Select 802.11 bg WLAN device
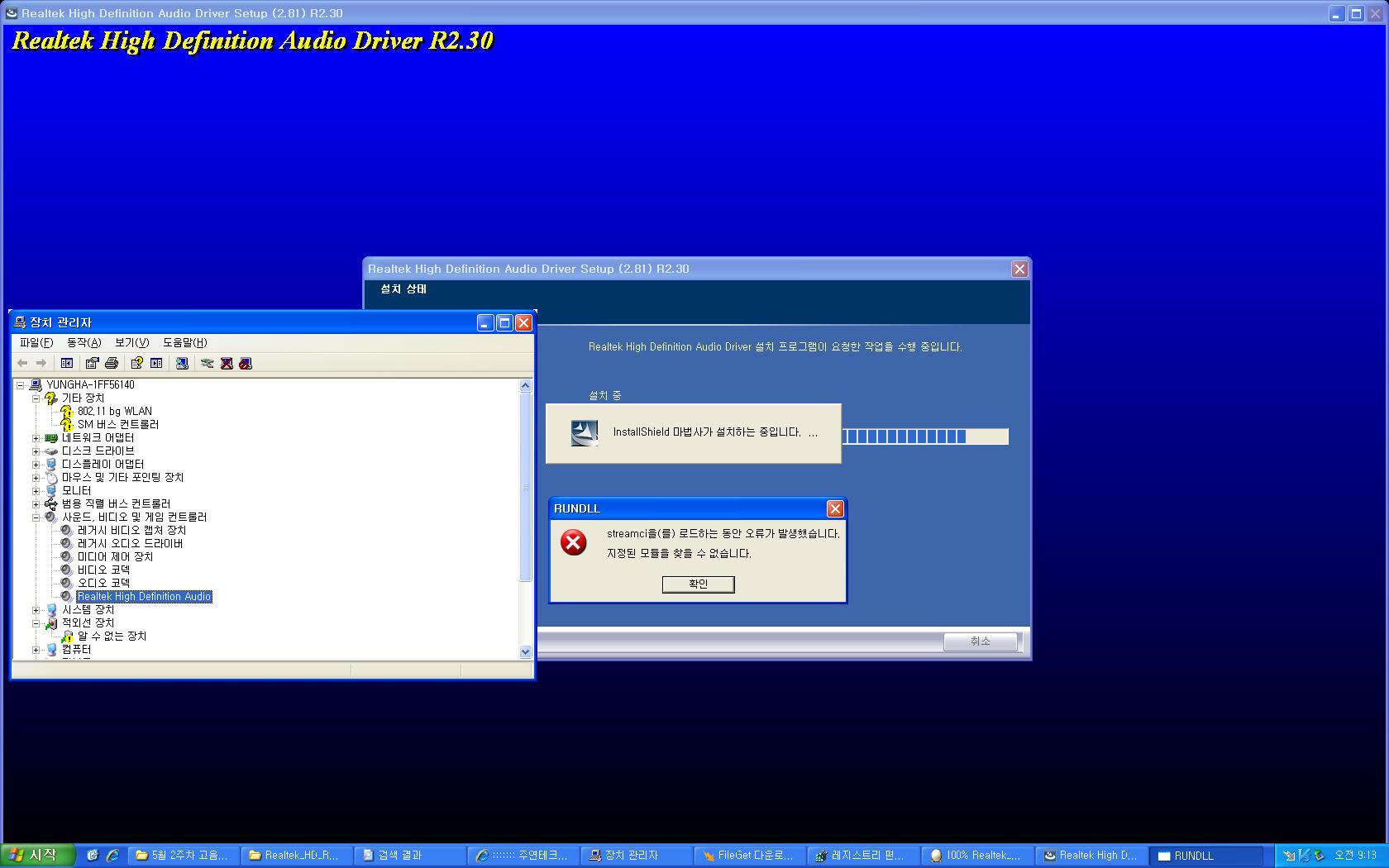 [x=115, y=411]
